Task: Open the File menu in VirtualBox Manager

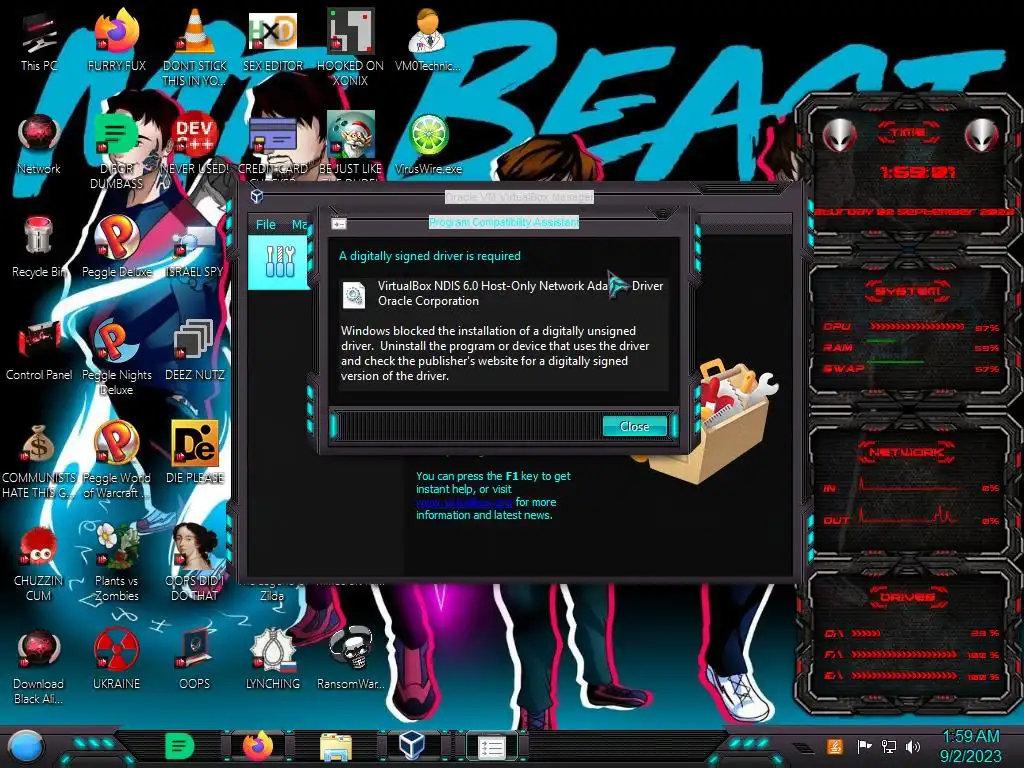Action: pyautogui.click(x=265, y=225)
